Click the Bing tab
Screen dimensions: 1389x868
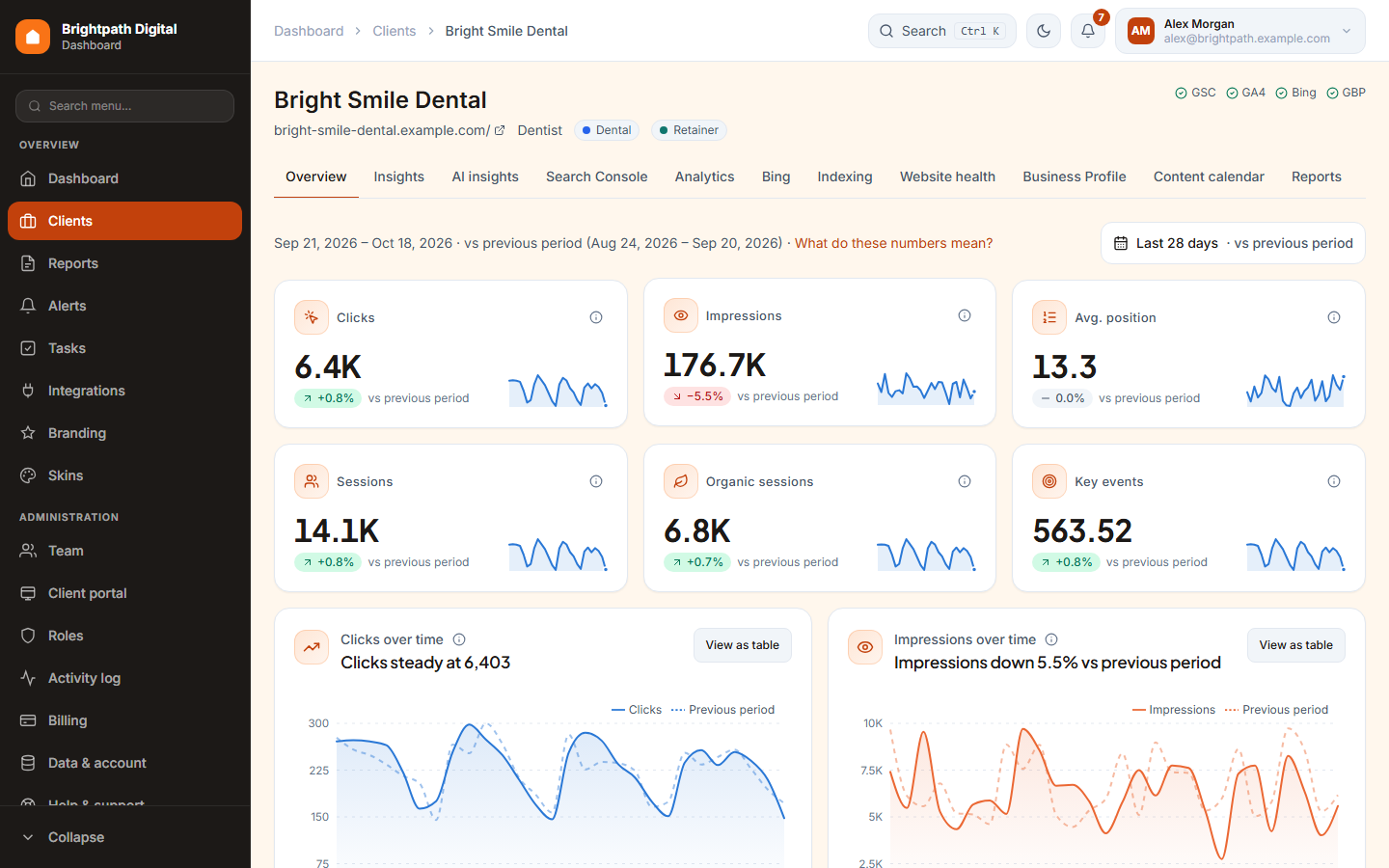pos(776,176)
